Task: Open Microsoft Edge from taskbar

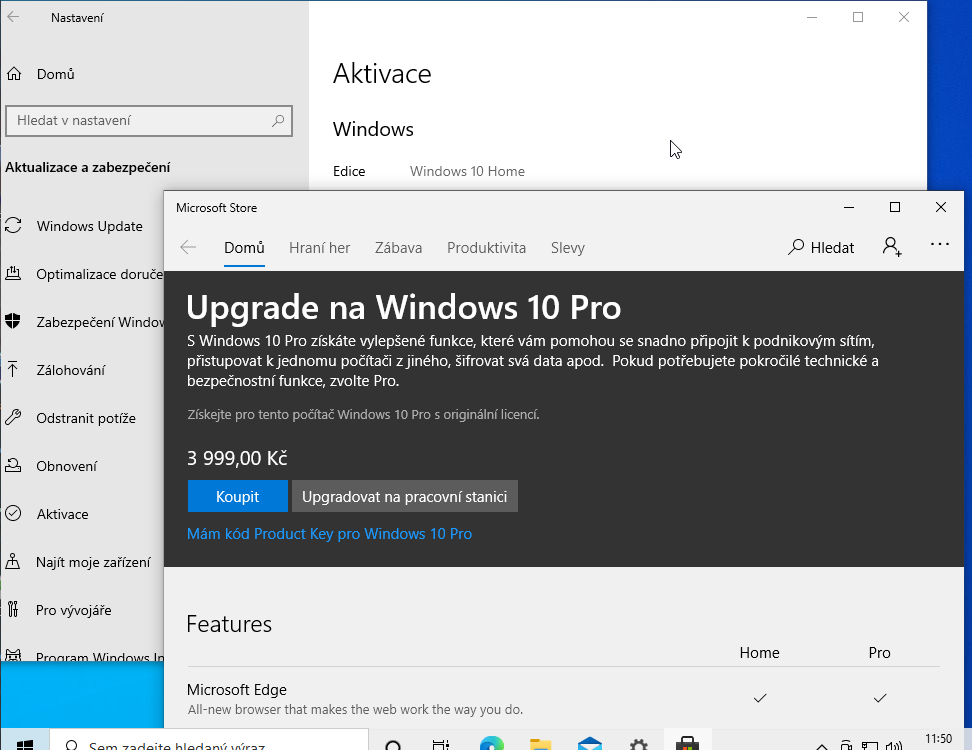Action: pyautogui.click(x=492, y=743)
